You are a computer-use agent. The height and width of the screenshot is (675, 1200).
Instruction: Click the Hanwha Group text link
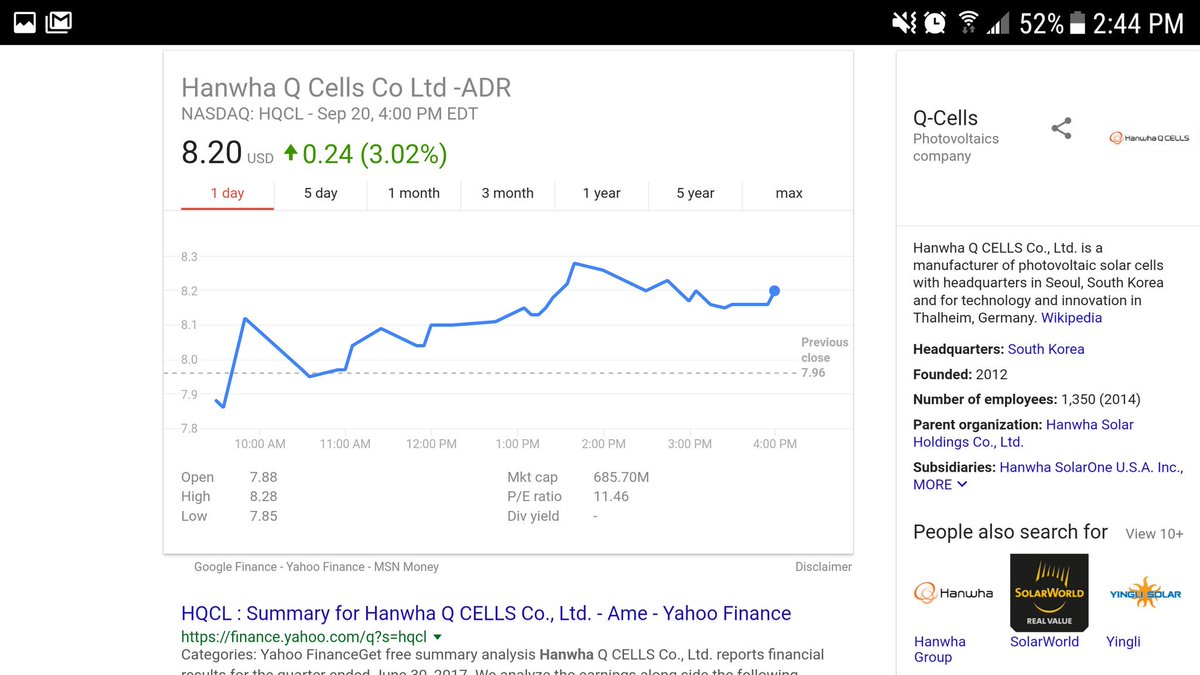point(940,649)
